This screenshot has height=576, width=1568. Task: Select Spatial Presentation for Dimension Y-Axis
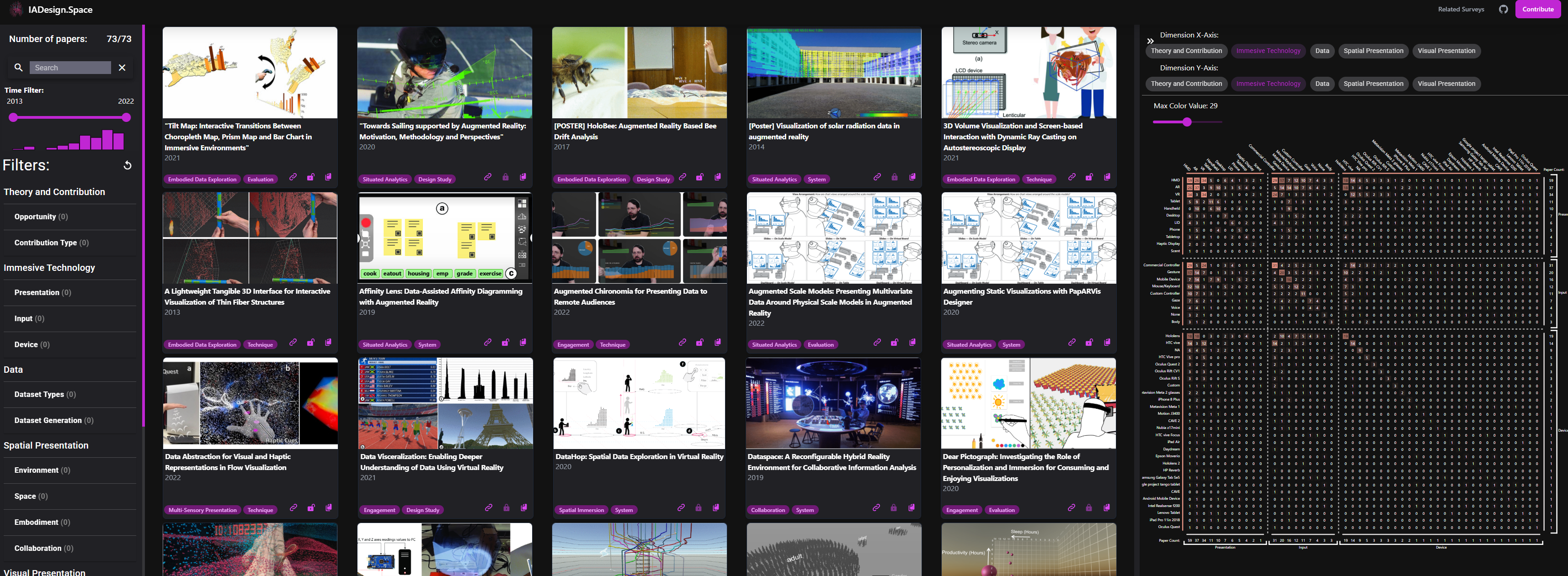[x=1373, y=84]
